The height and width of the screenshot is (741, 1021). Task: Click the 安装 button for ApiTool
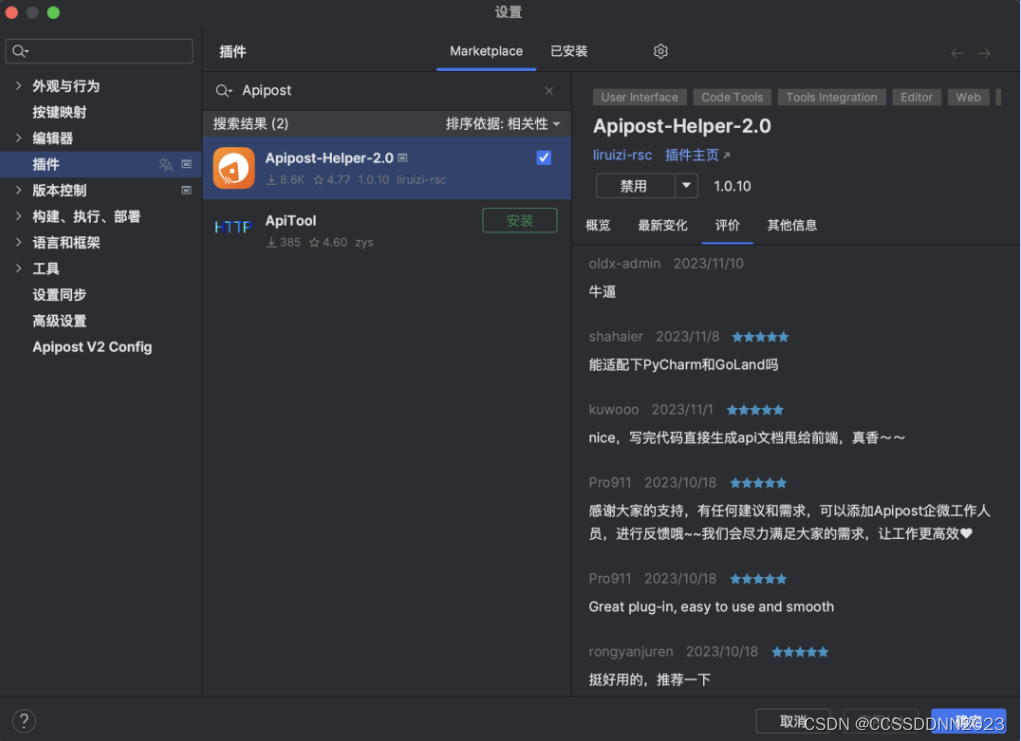click(x=520, y=220)
